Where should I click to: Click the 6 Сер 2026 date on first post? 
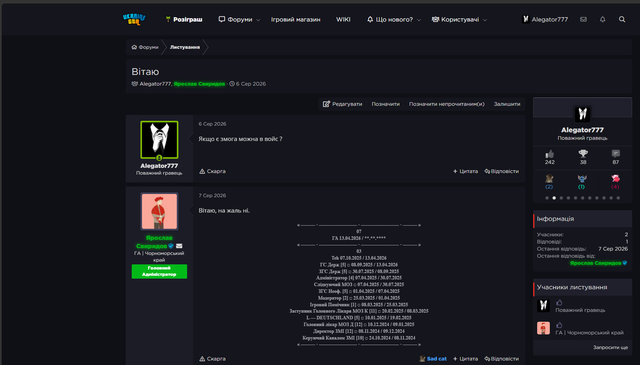tap(212, 124)
